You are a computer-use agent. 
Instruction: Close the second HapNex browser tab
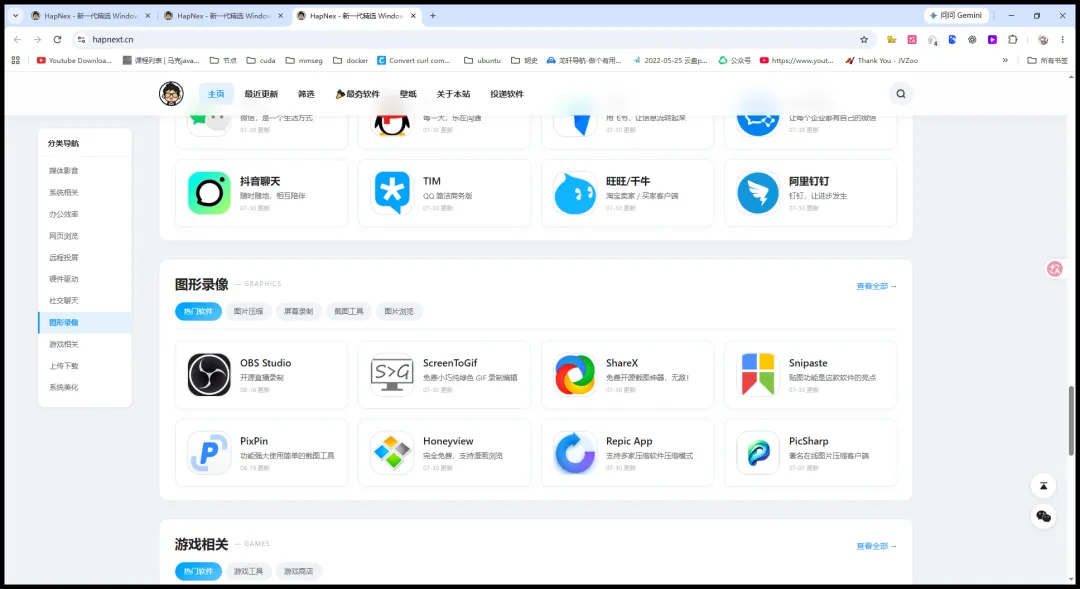click(x=280, y=16)
